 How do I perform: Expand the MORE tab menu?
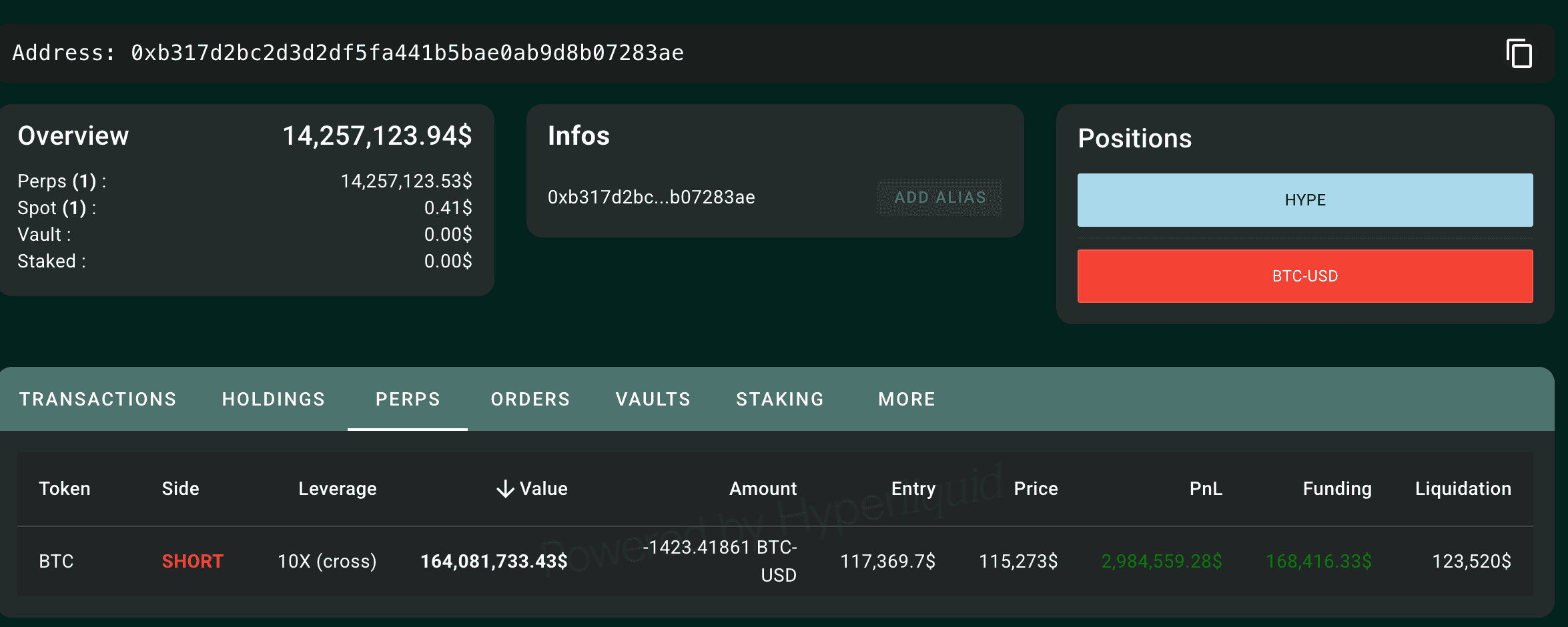click(x=907, y=399)
